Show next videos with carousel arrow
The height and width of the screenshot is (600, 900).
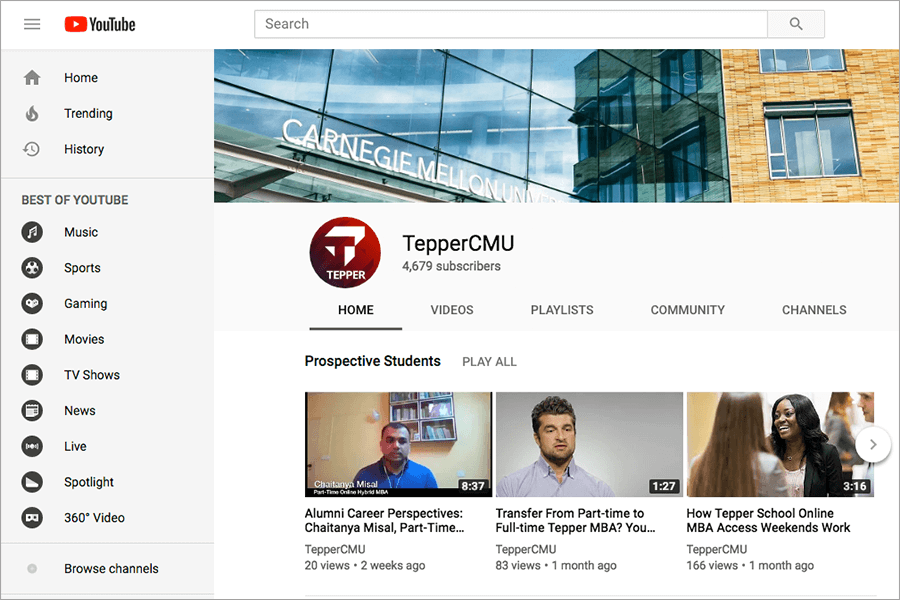(873, 444)
